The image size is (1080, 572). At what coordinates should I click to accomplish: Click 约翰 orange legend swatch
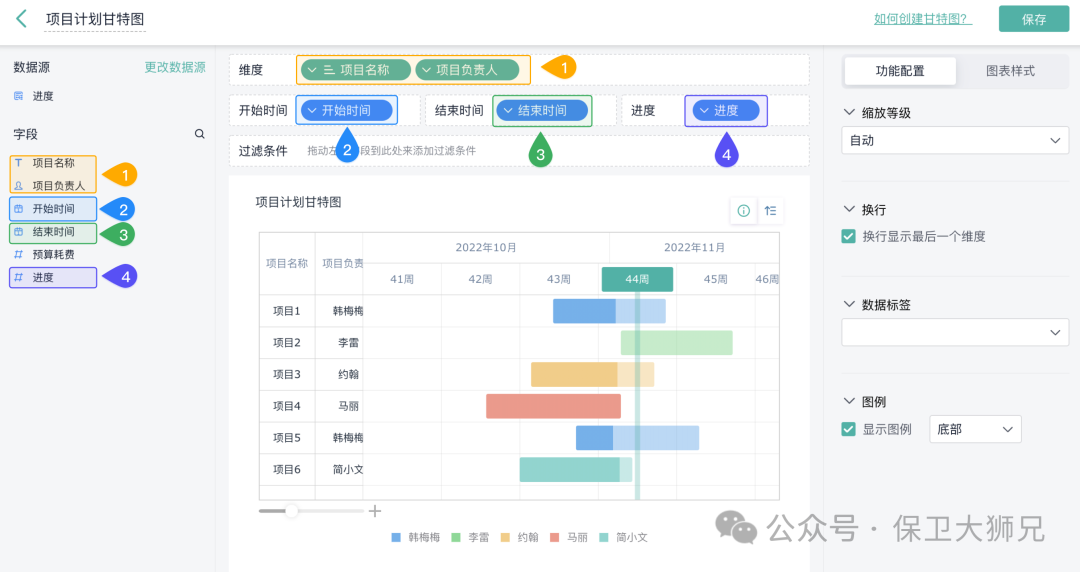[506, 538]
